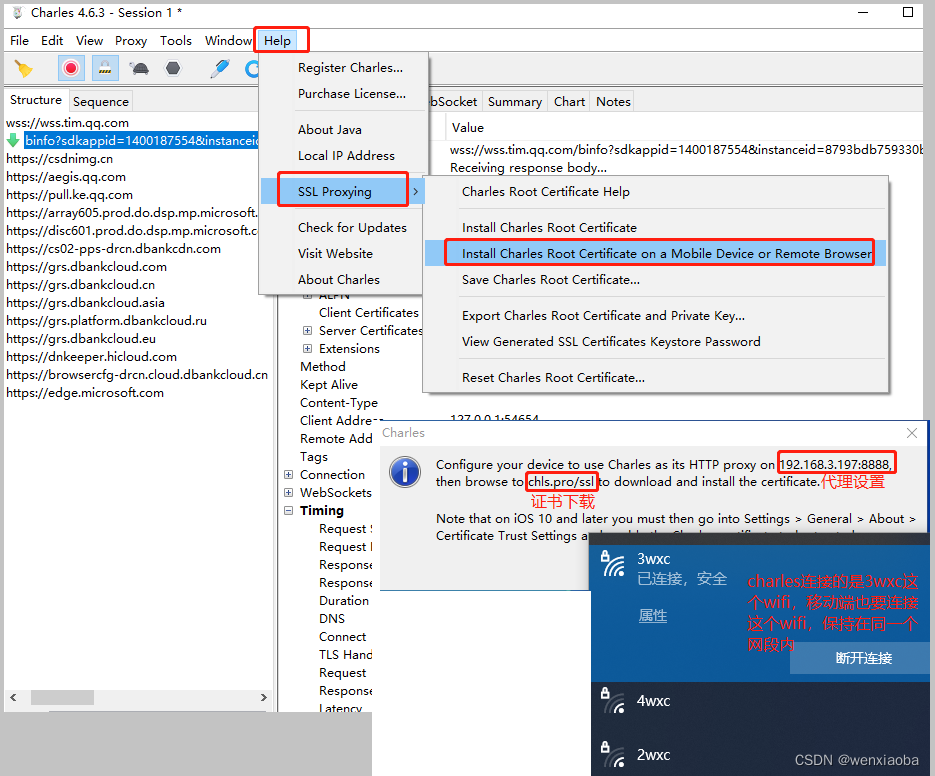
Task: Open the View menu
Action: tap(89, 41)
